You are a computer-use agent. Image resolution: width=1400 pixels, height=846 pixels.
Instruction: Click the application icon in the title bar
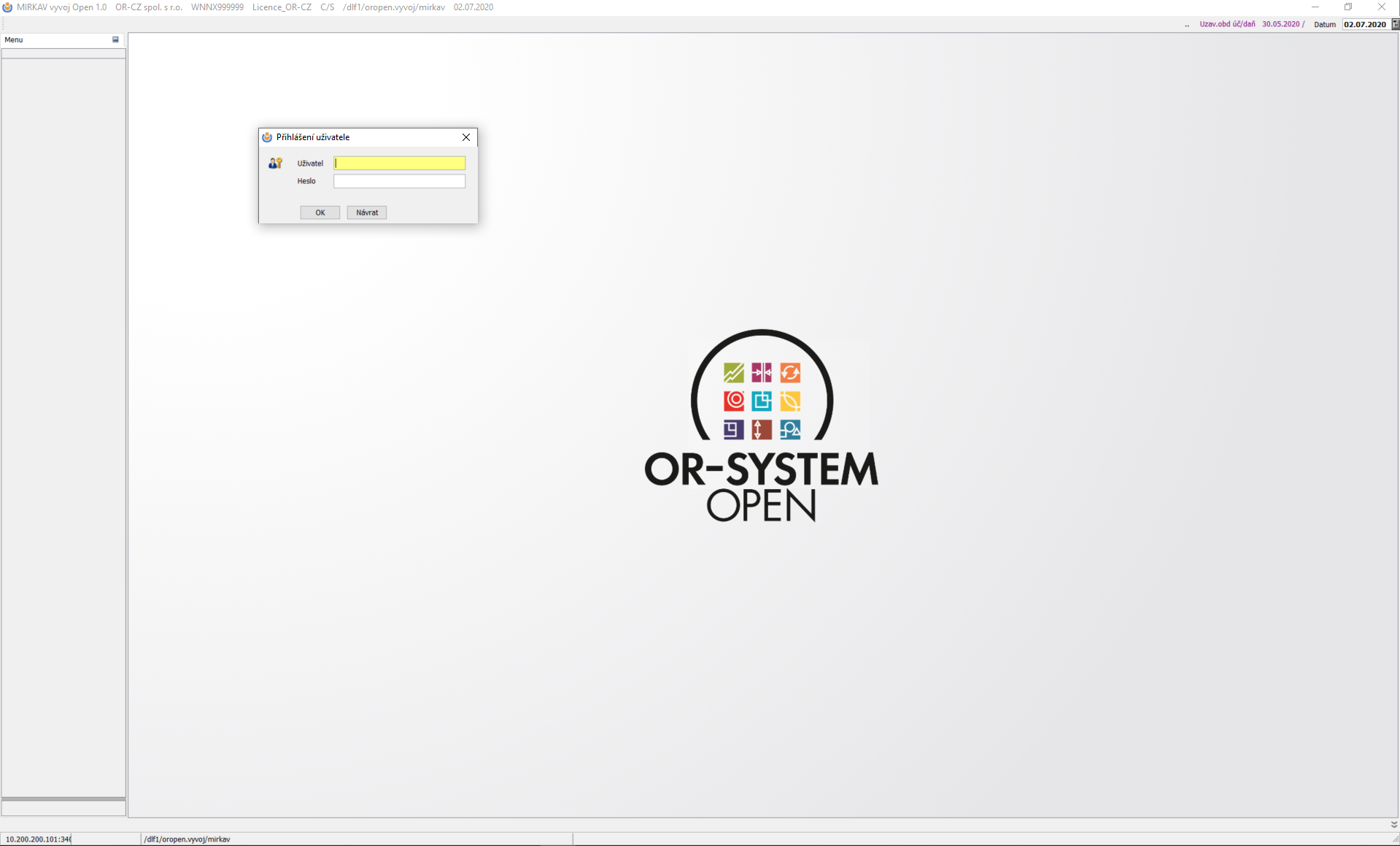tap(7, 7)
